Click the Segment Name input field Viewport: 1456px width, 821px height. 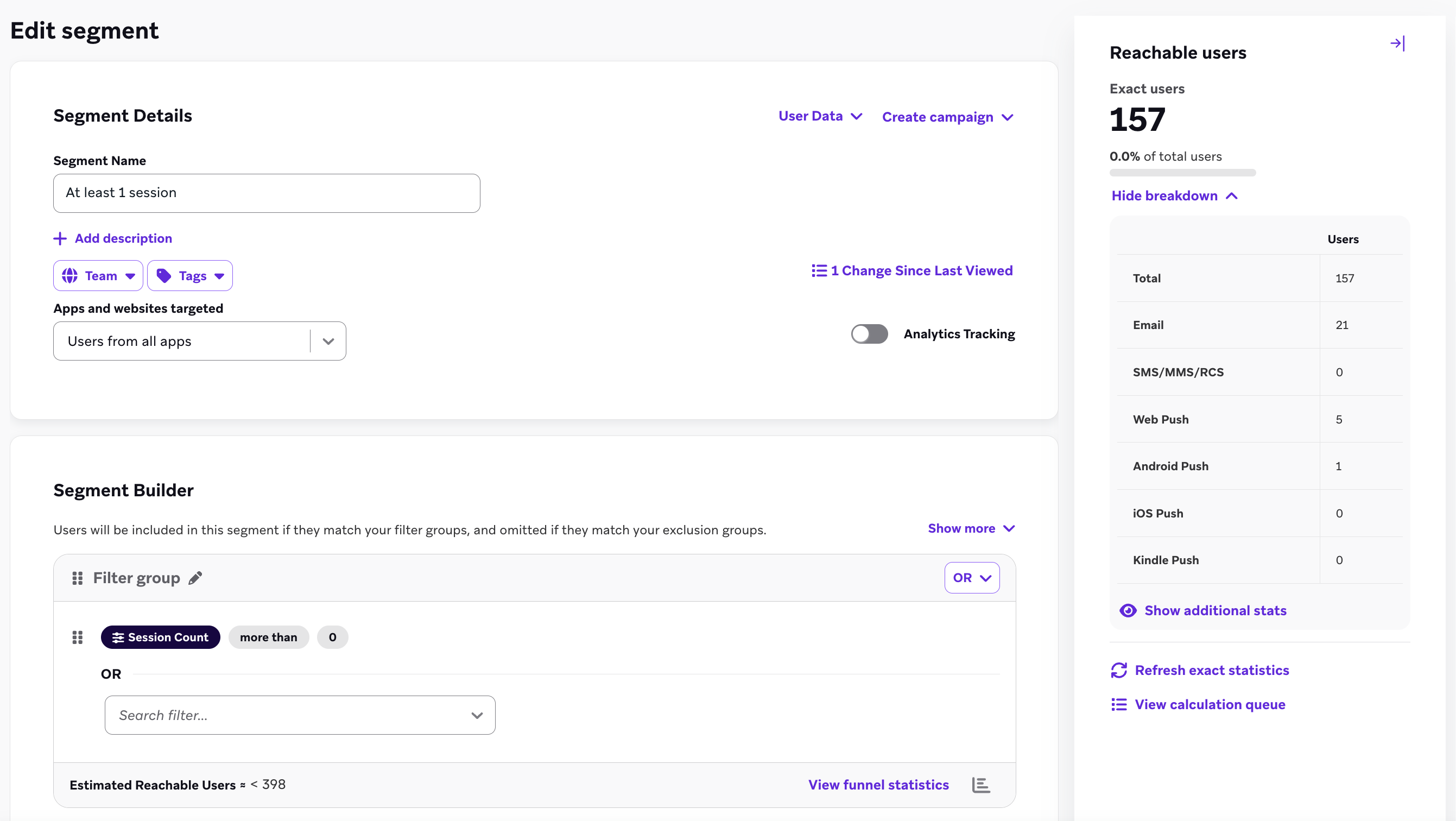267,193
